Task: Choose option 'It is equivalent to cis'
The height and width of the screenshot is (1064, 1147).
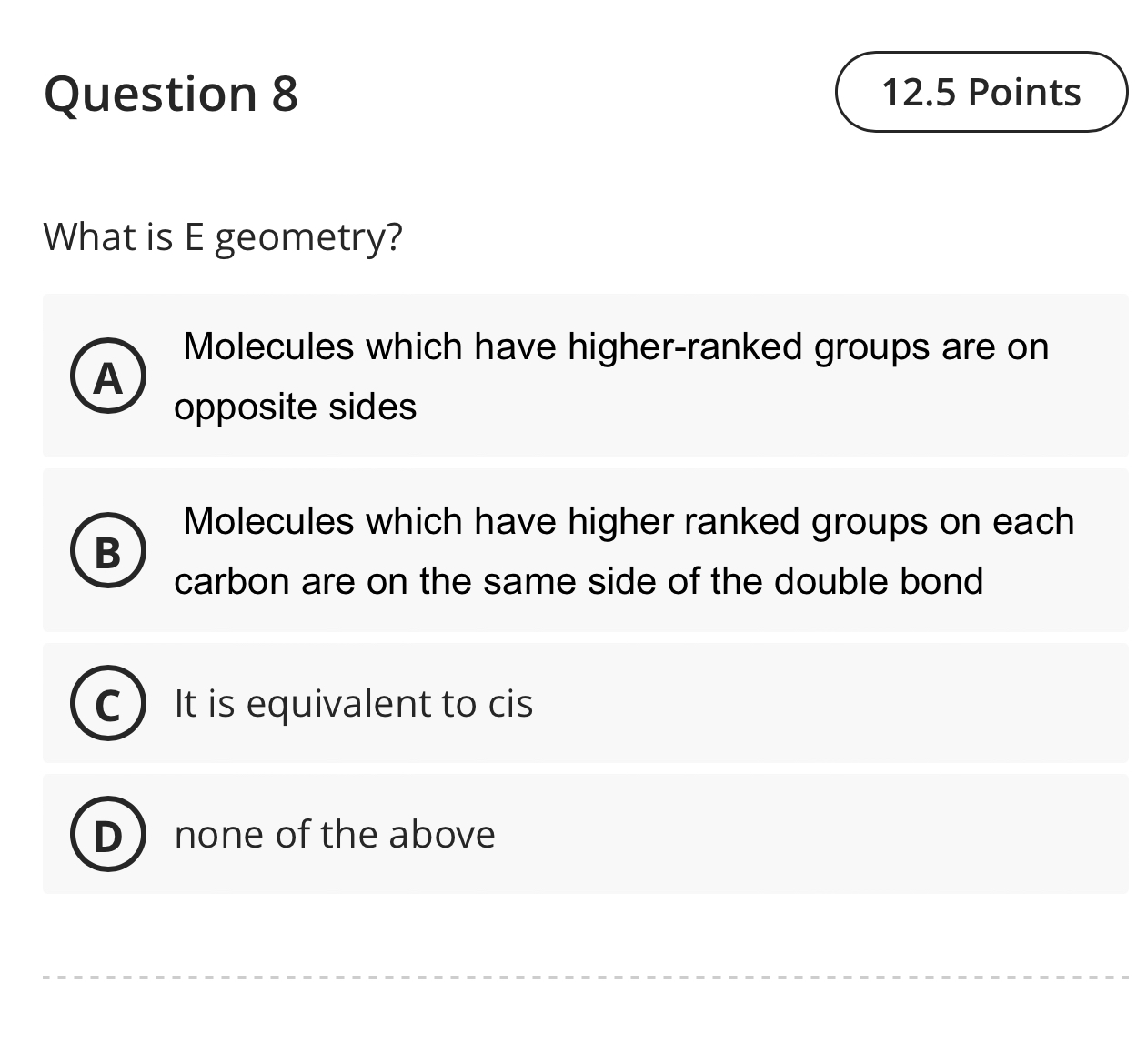Action: point(354,703)
